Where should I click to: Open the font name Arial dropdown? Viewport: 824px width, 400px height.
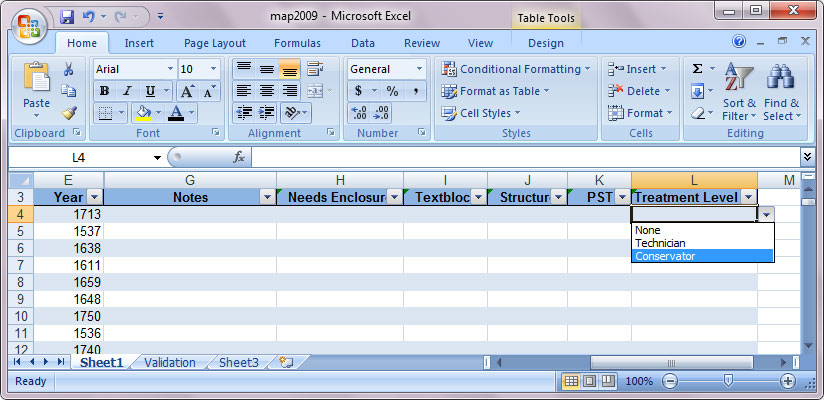170,69
